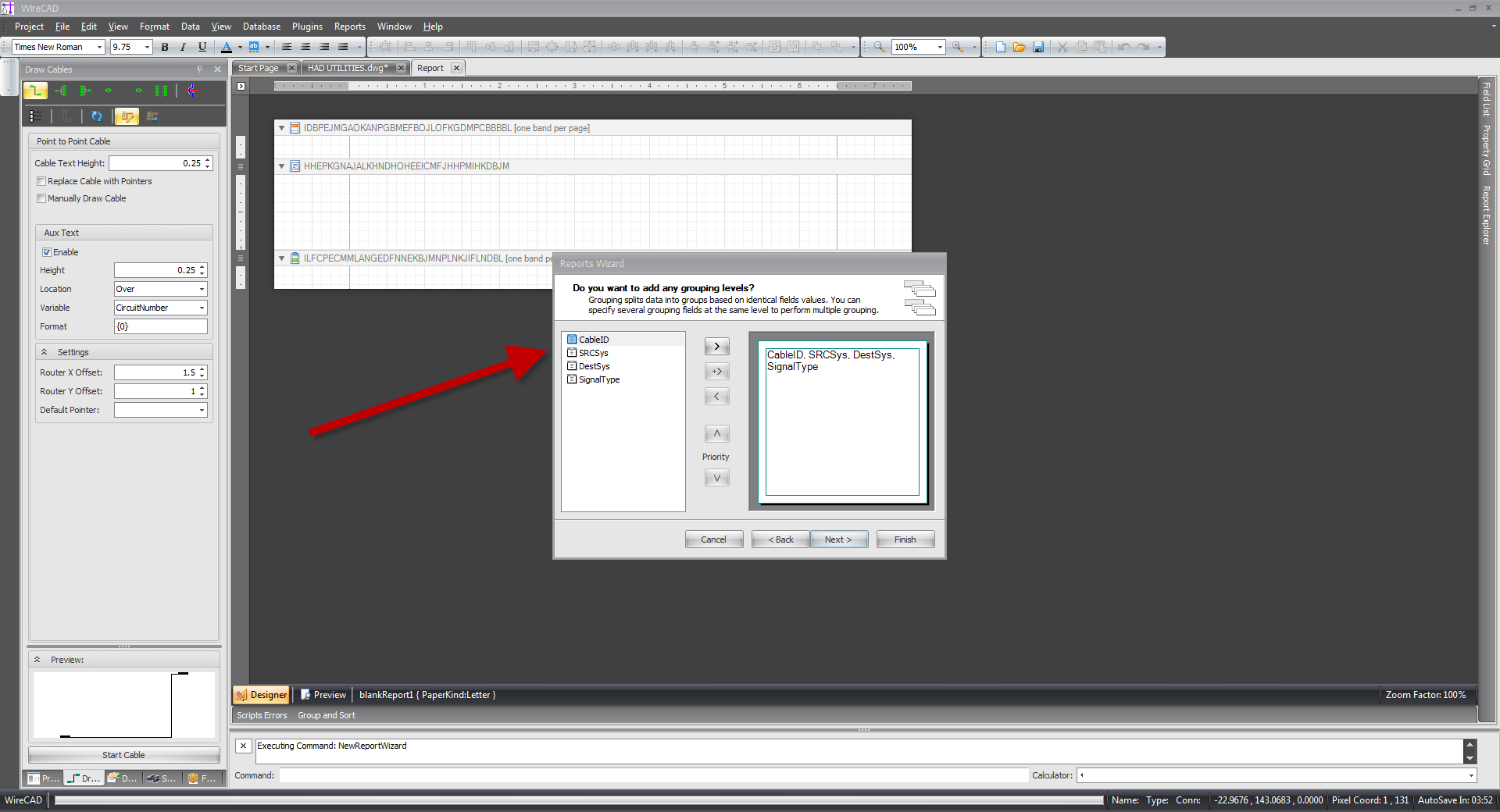Switch to the HAD UTILITIES.dwg tab
Viewport: 1500px width, 812px height.
pyautogui.click(x=348, y=68)
